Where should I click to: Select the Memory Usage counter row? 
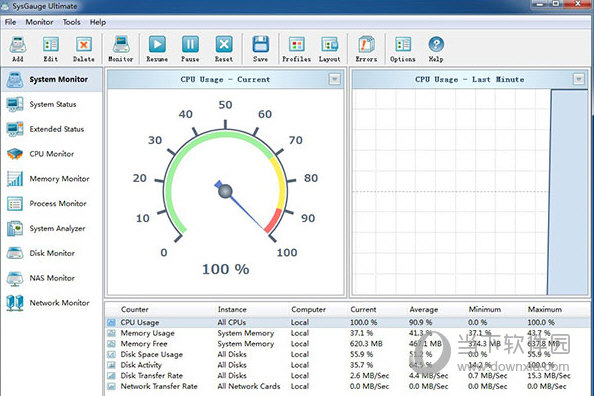coord(348,333)
